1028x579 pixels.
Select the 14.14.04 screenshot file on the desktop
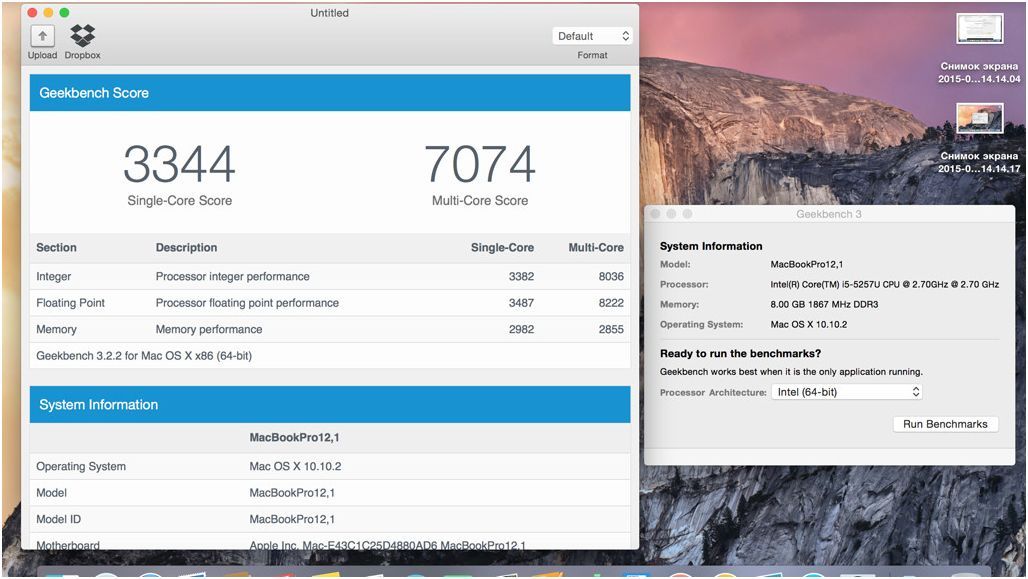click(979, 29)
